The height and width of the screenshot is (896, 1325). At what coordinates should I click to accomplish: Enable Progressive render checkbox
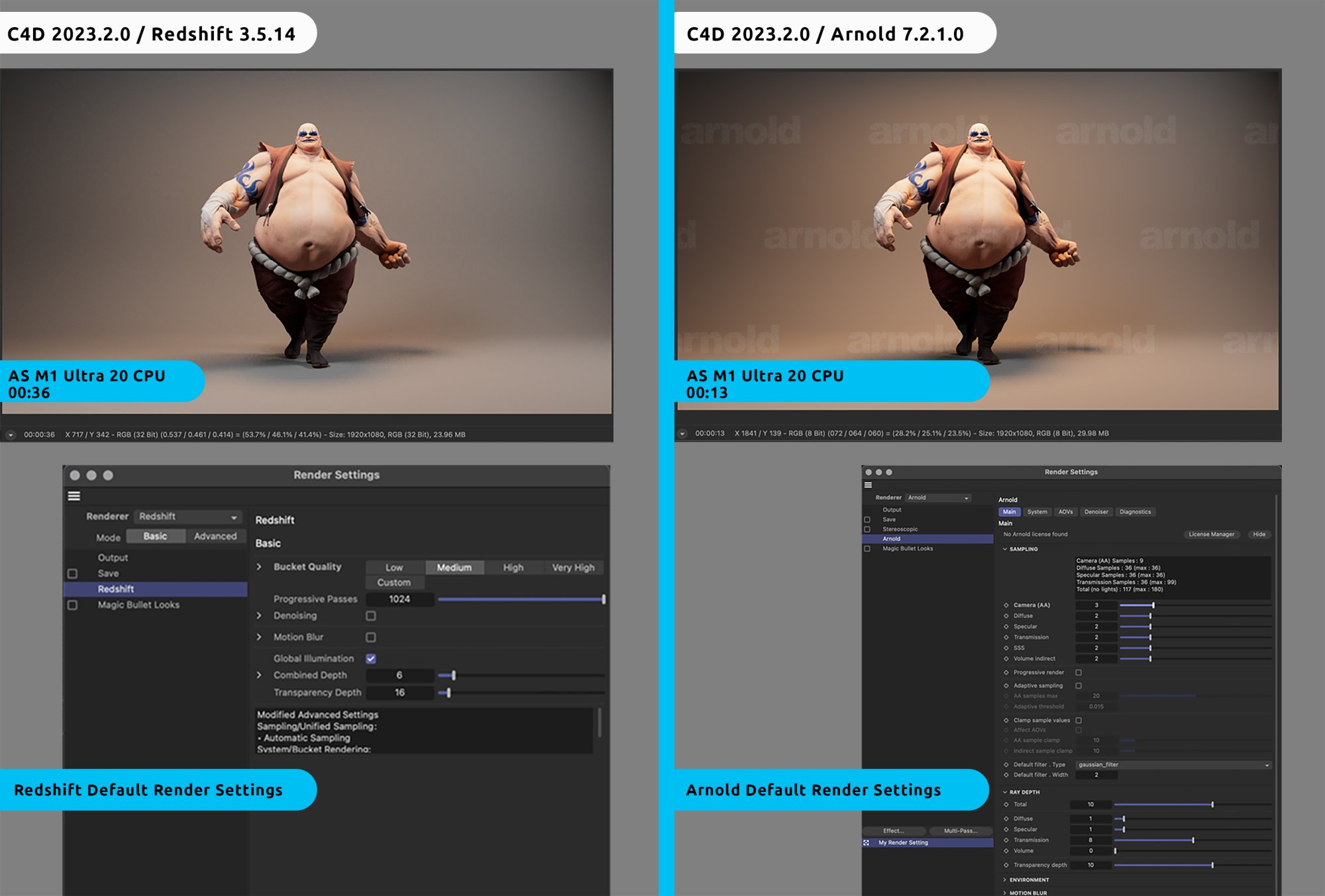[1079, 672]
